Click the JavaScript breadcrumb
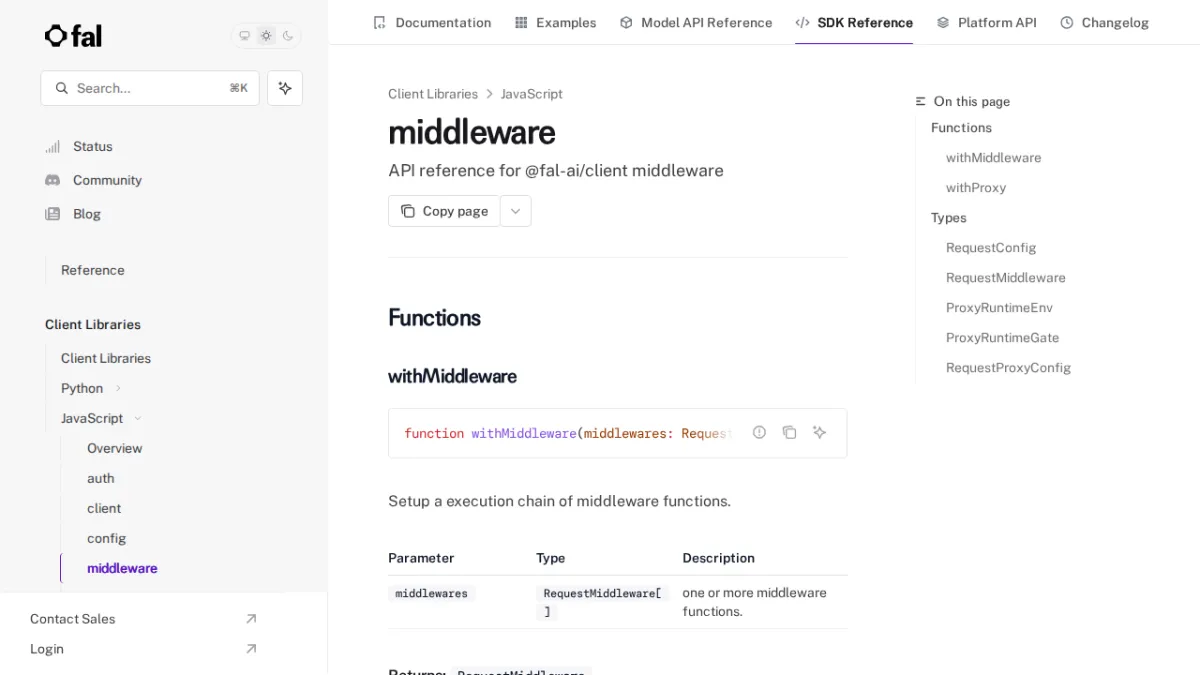Image resolution: width=1200 pixels, height=675 pixels. (x=532, y=94)
